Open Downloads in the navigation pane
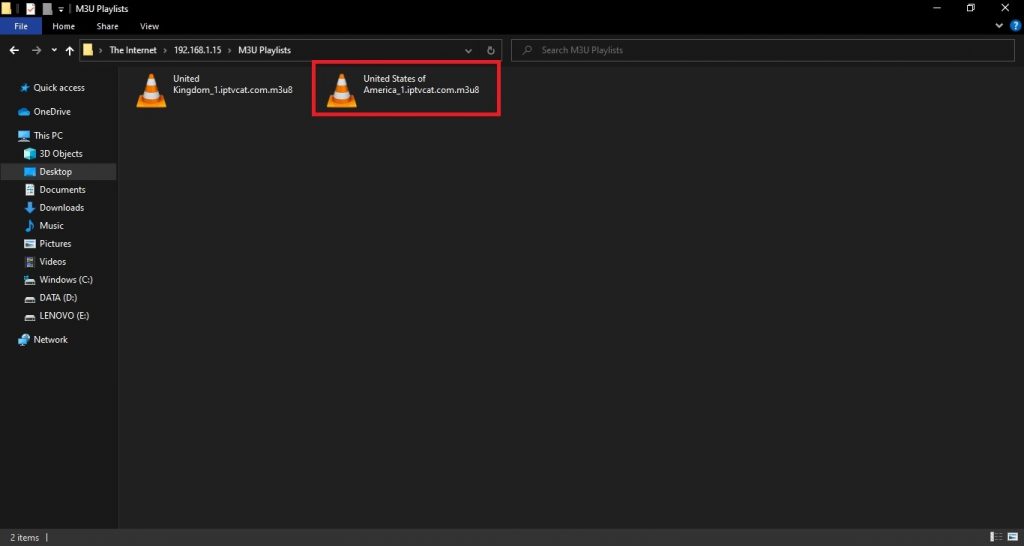 pos(61,208)
